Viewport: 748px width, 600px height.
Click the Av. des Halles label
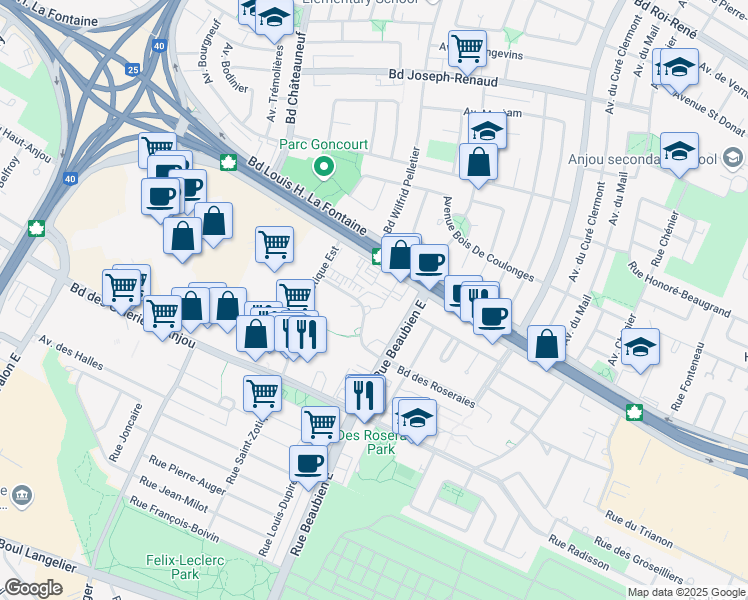click(71, 352)
